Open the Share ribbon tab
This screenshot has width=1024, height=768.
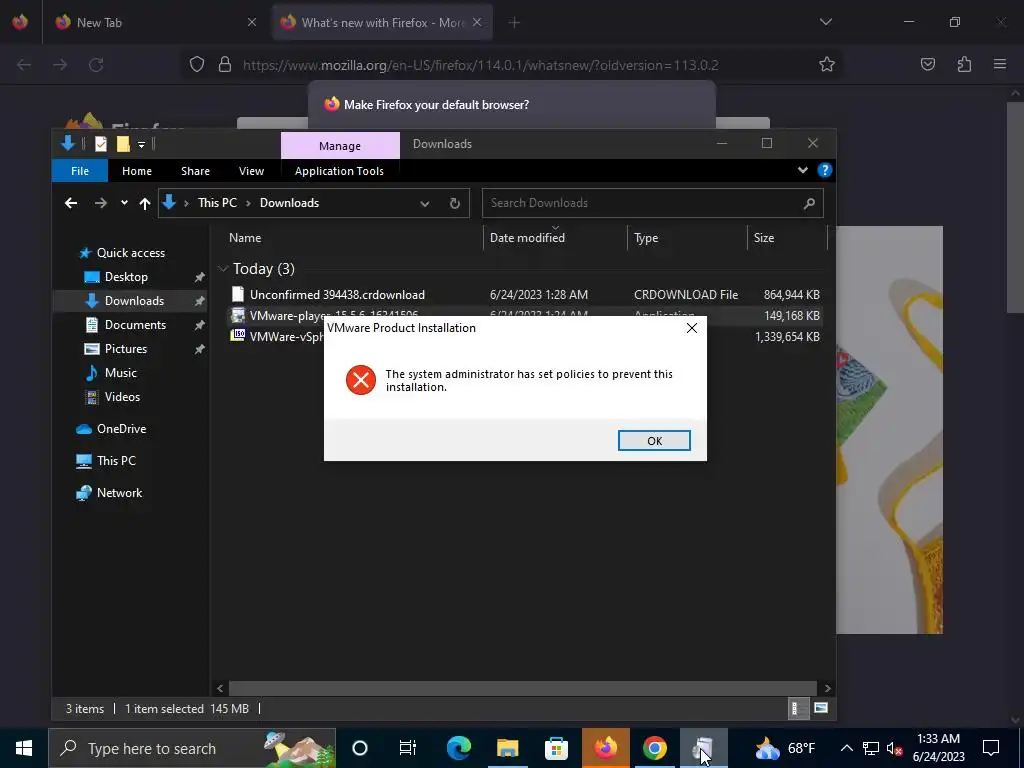coord(195,171)
